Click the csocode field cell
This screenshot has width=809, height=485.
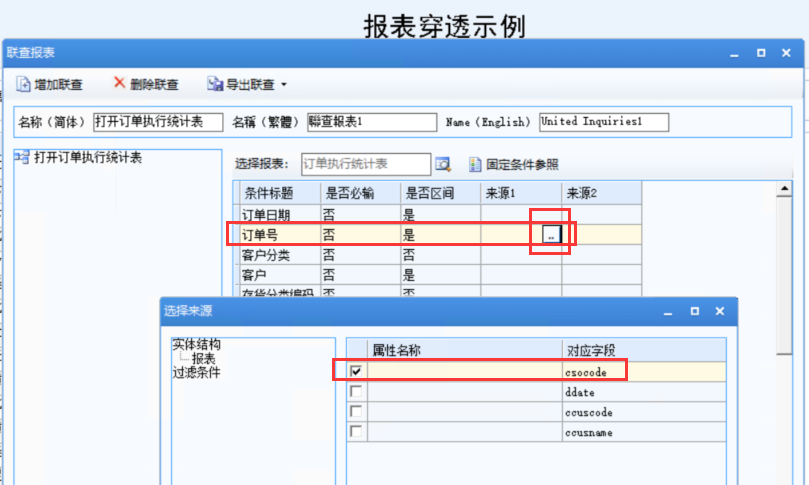coord(644,372)
